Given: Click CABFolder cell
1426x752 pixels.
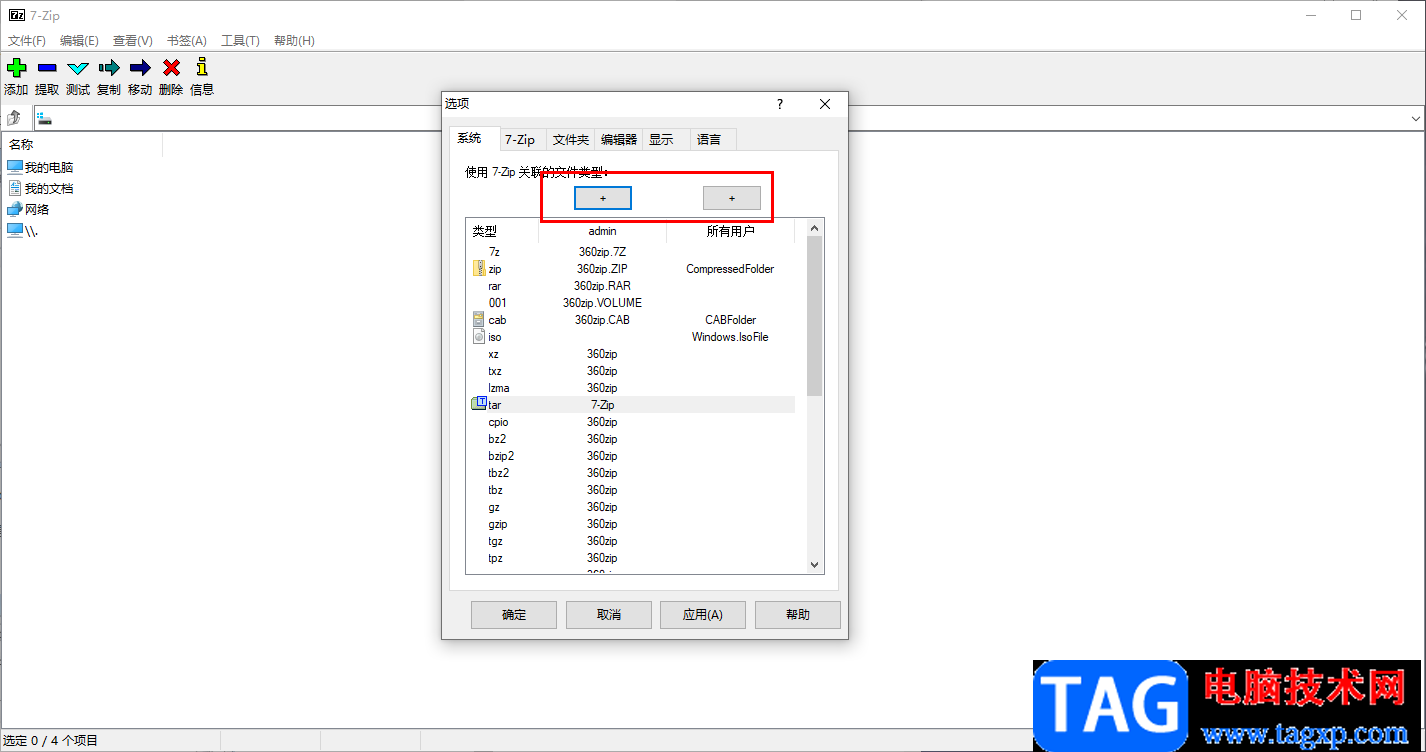Looking at the screenshot, I should 730,320.
